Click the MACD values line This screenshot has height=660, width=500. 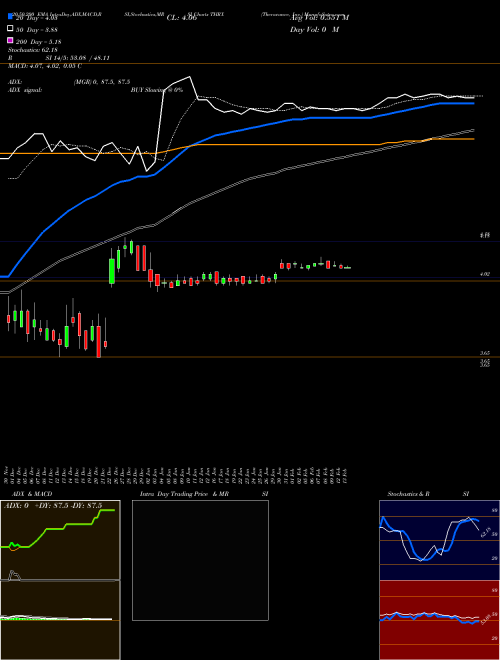click(45, 66)
